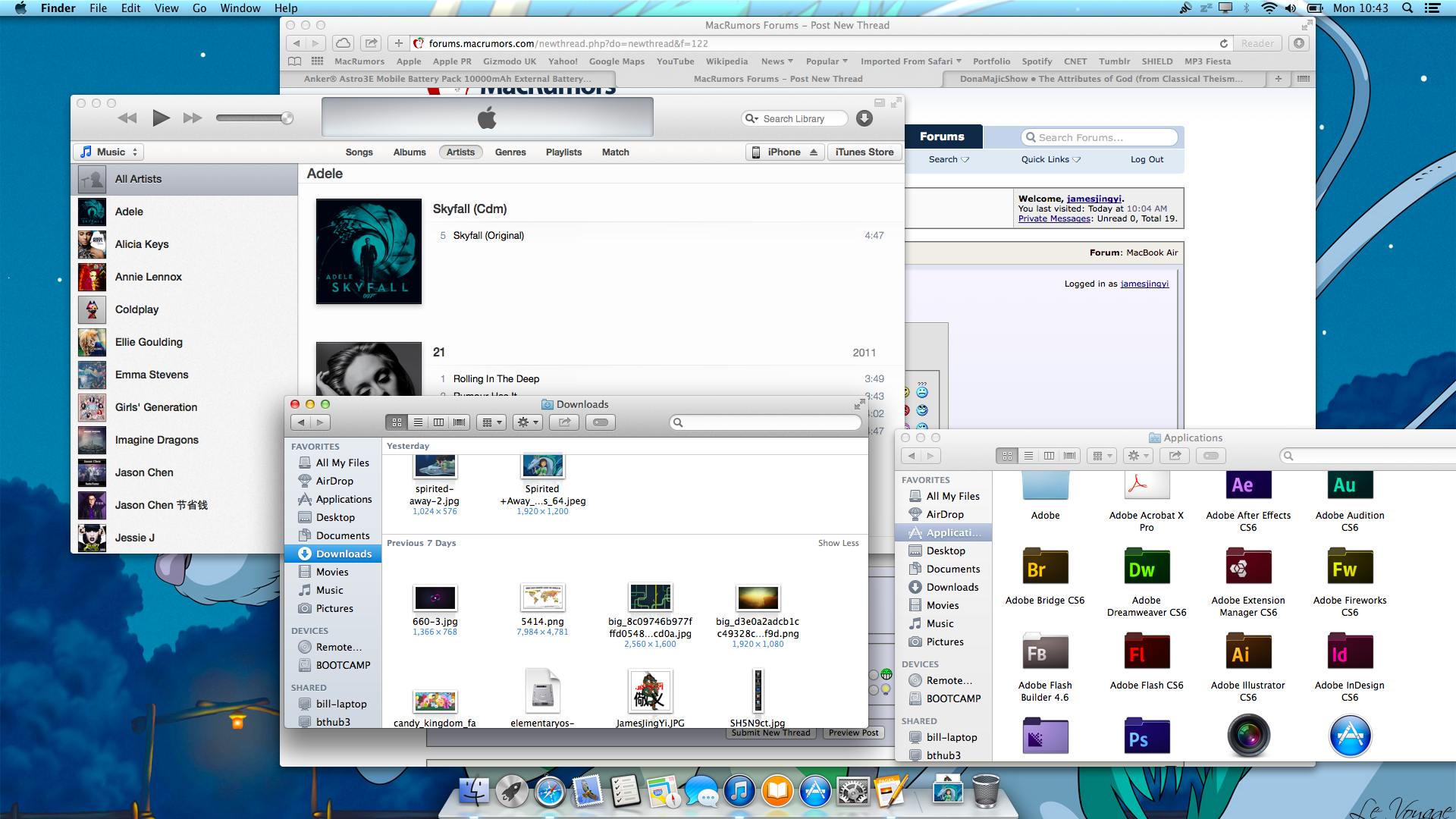Open Adobe Dreamweaver CS6 application icon
The image size is (1456, 819).
pyautogui.click(x=1146, y=568)
